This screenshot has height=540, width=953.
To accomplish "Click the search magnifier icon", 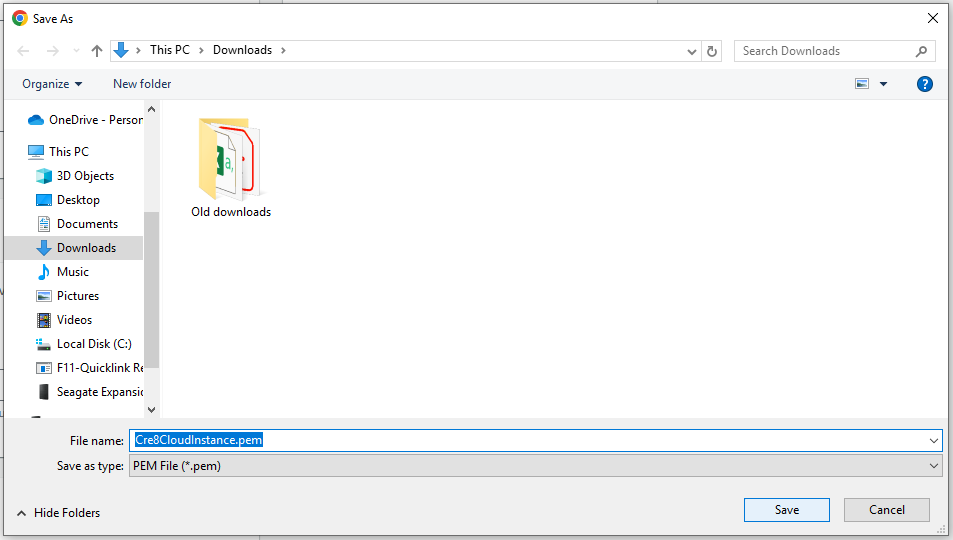I will tap(921, 51).
